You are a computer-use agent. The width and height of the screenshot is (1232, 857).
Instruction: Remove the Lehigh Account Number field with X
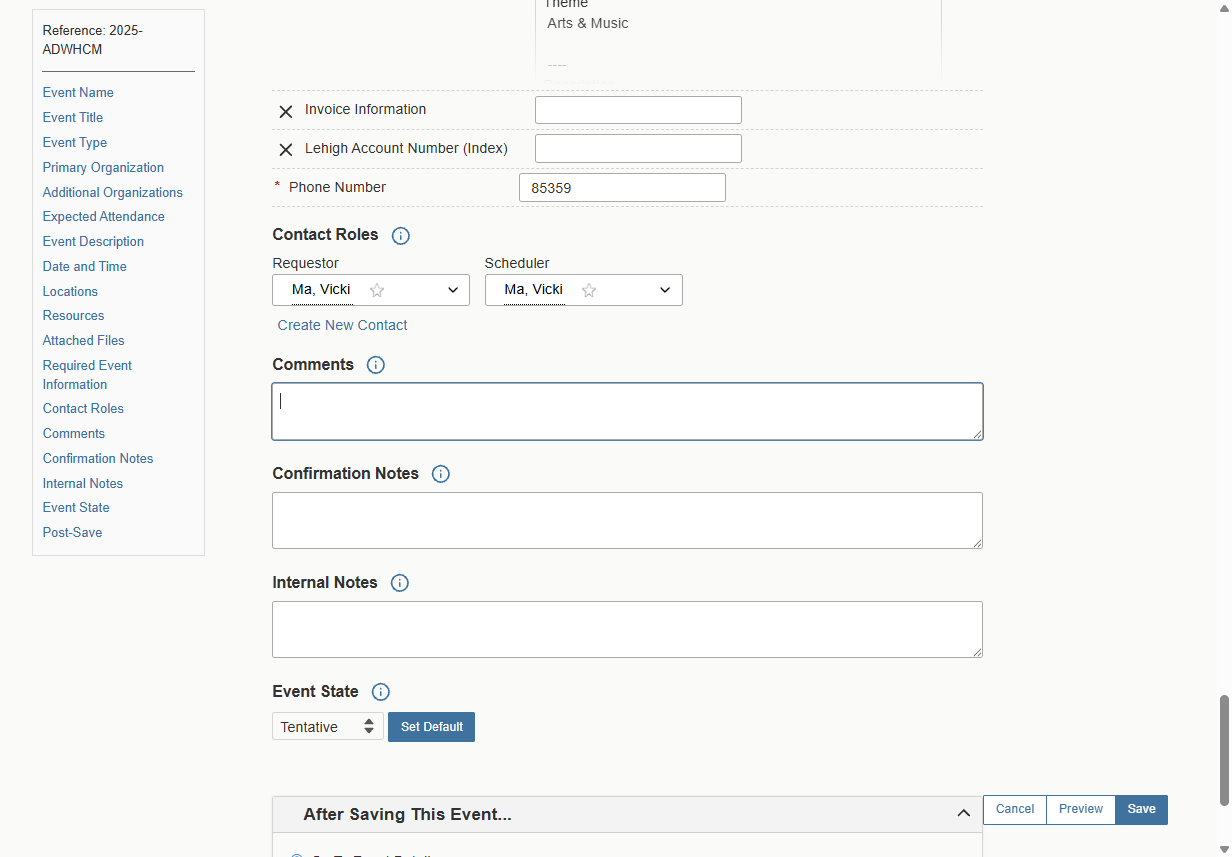tap(285, 150)
